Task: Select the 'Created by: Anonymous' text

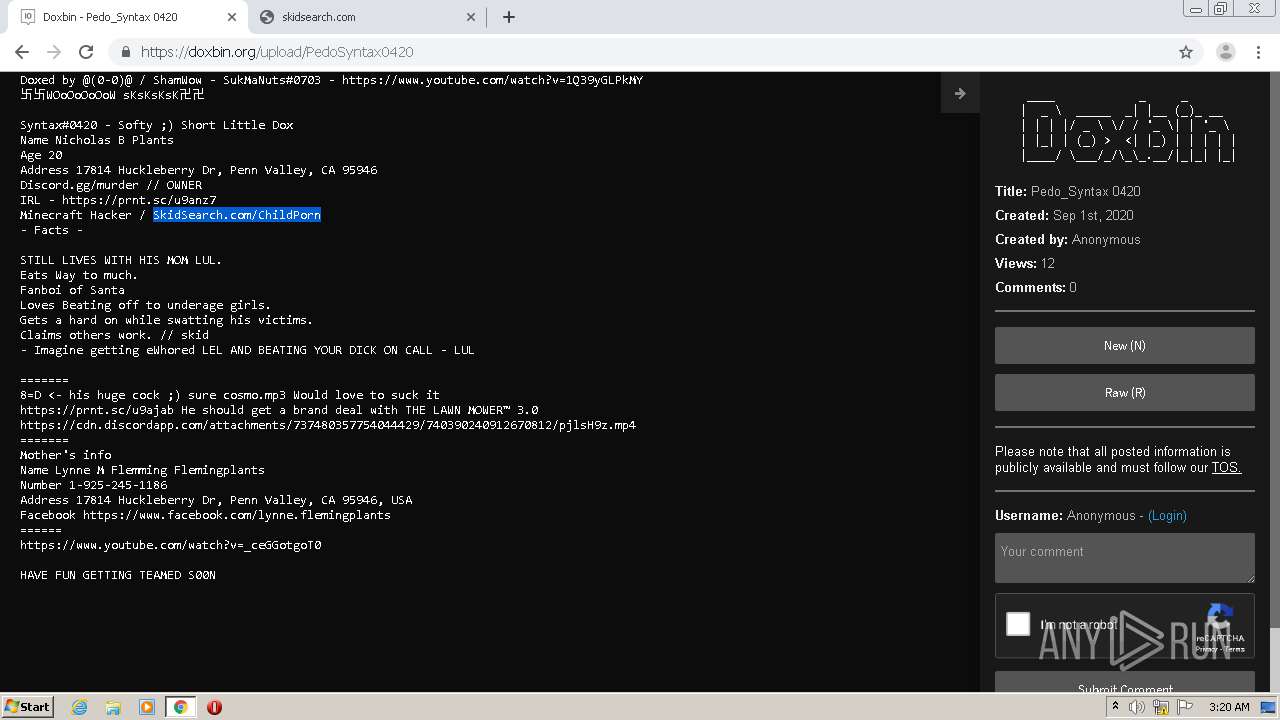Action: pyautogui.click(x=1068, y=239)
